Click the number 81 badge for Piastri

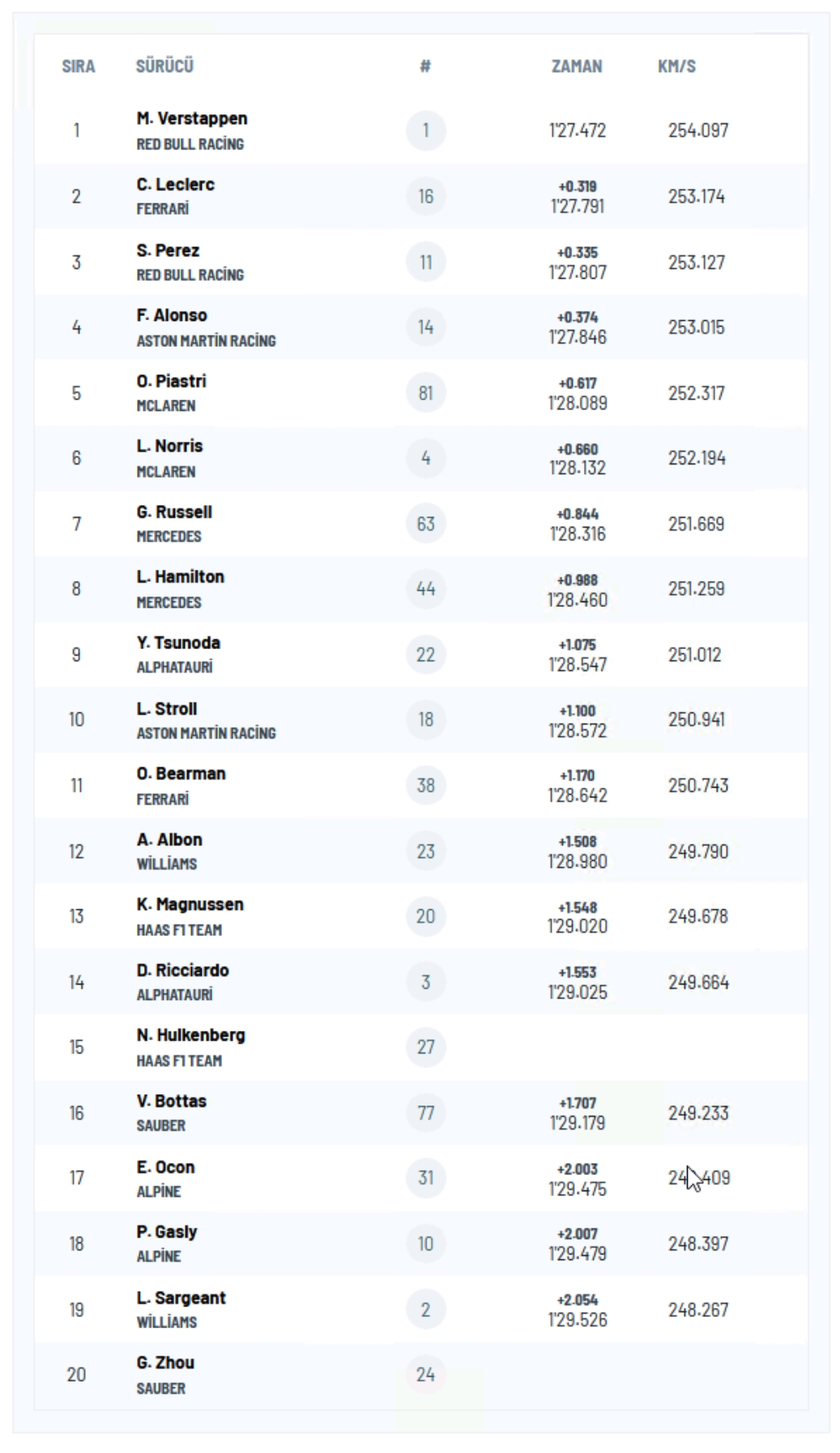tap(425, 393)
